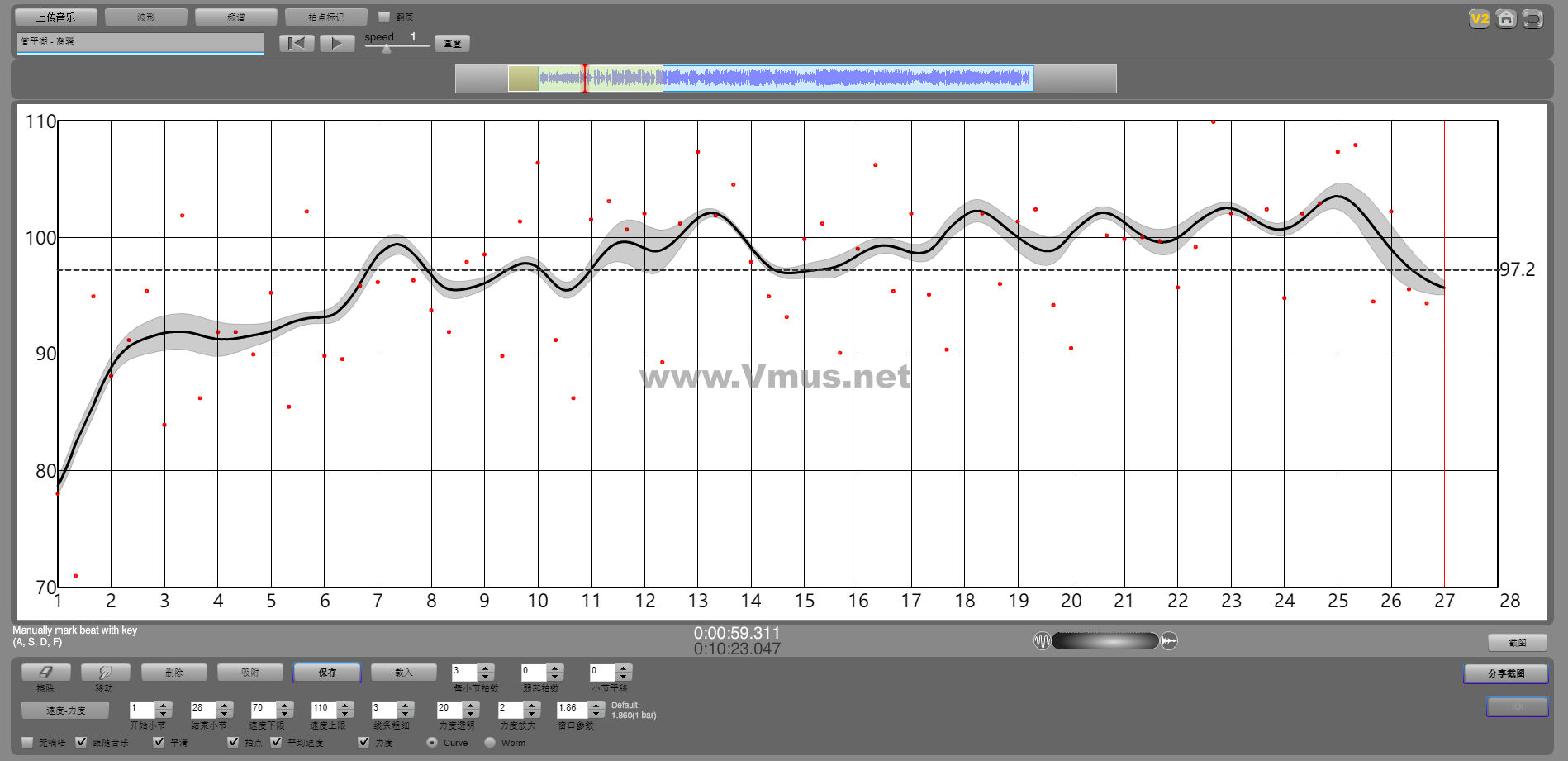Viewport: 1568px width, 761px height.
Task: Select the move (移动) tool
Action: (x=104, y=673)
